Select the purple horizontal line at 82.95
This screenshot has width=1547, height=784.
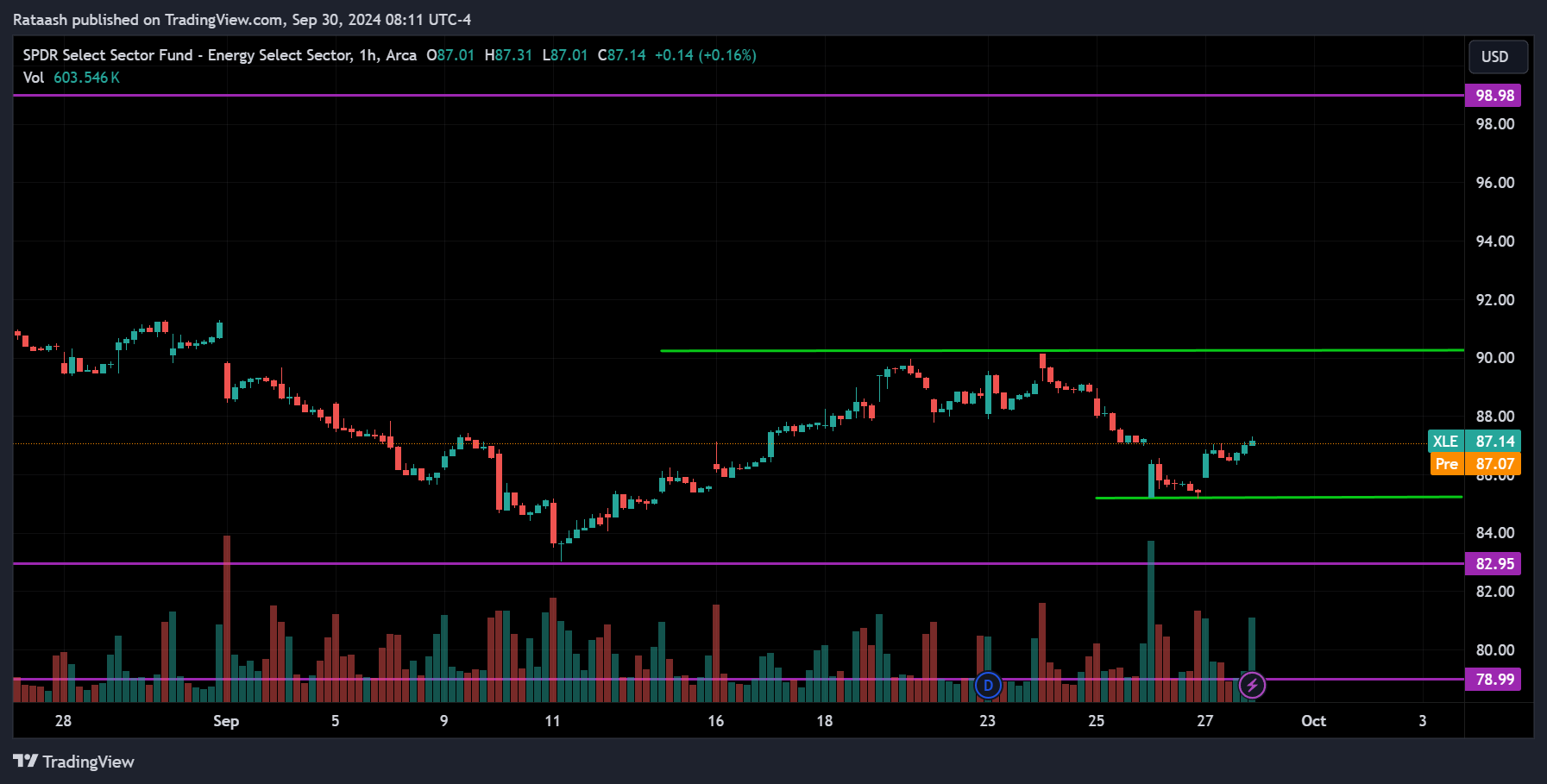click(739, 564)
